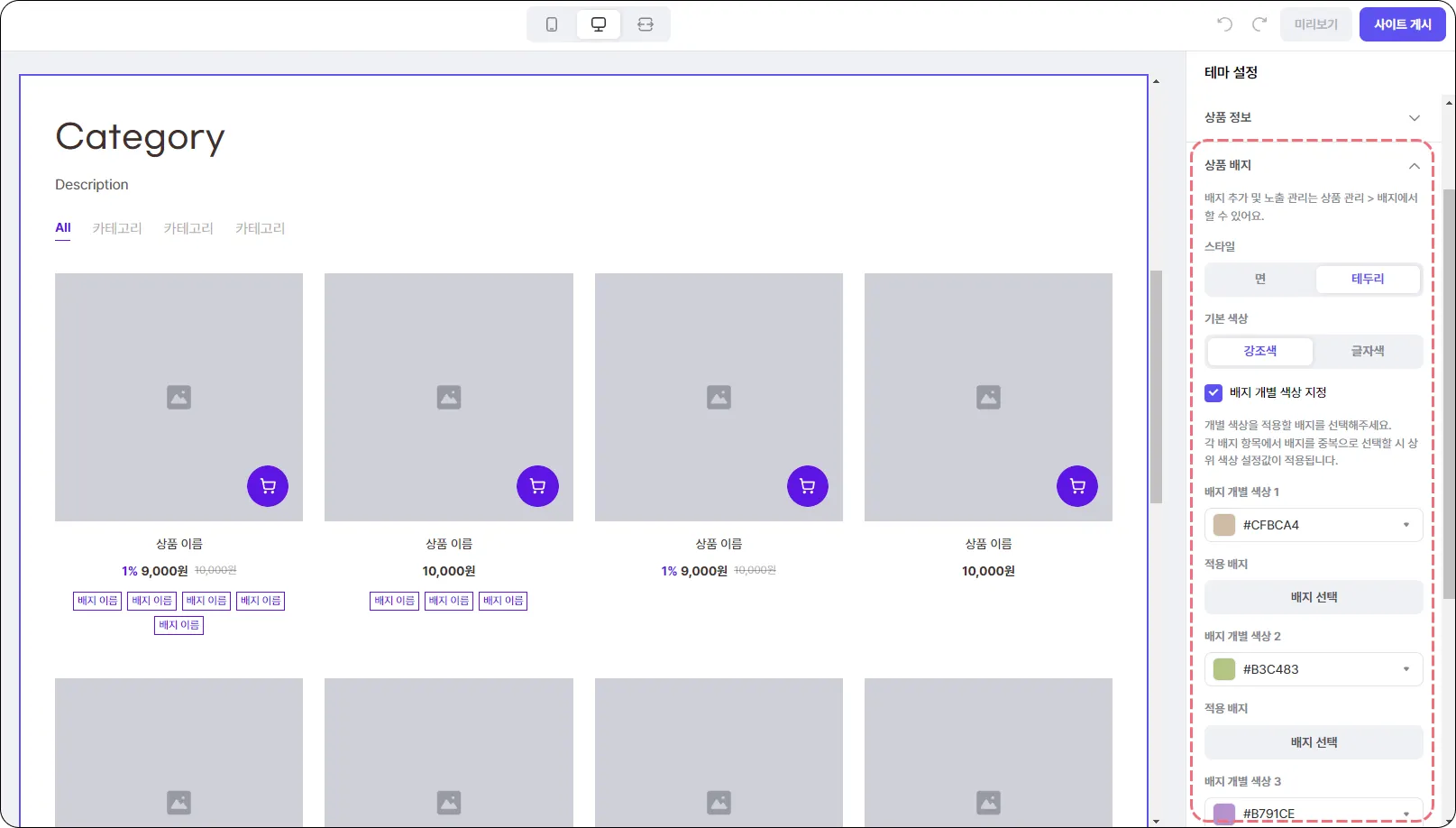Publish with 사이트 게시 button

tap(1403, 24)
